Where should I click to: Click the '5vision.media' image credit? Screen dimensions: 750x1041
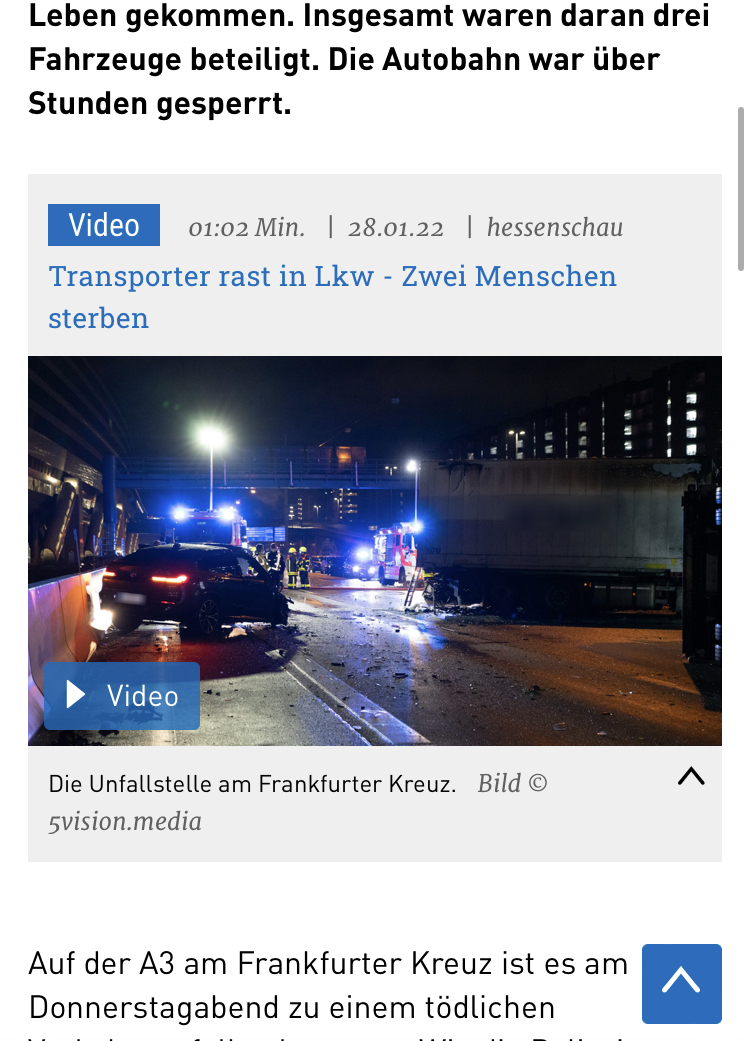click(125, 822)
